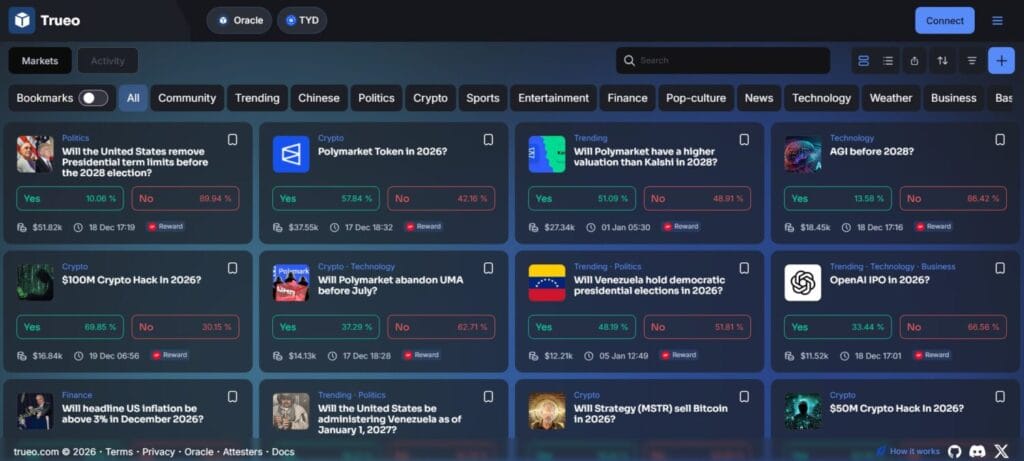Viewport: 1024px width, 461px height.
Task: Filter by the Community category
Action: [x=187, y=98]
